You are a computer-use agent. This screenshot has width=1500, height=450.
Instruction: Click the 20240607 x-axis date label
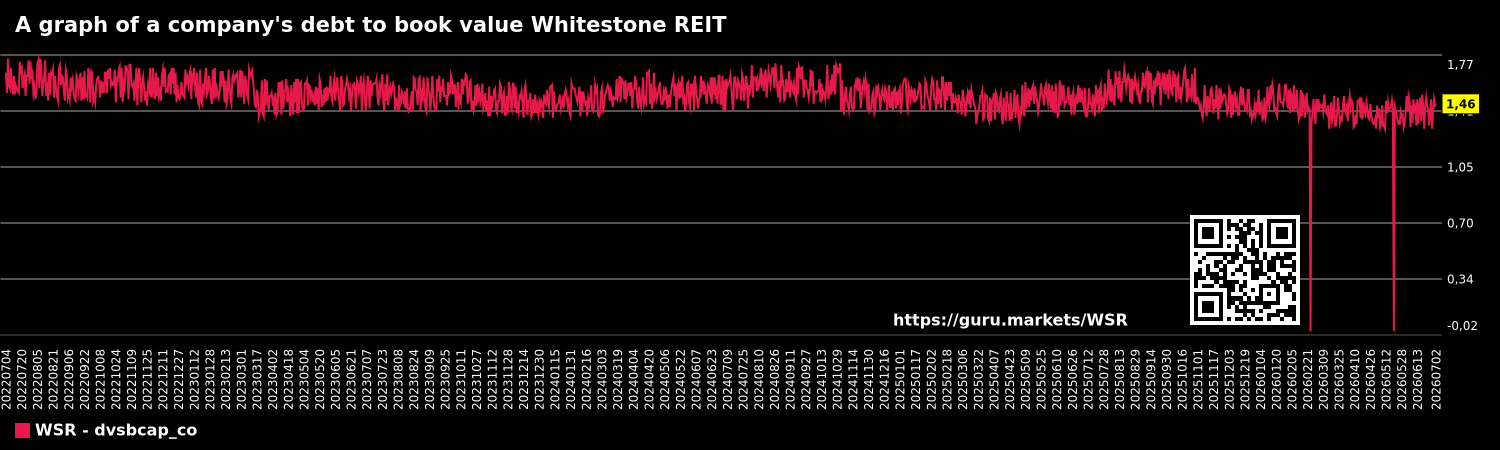click(697, 378)
